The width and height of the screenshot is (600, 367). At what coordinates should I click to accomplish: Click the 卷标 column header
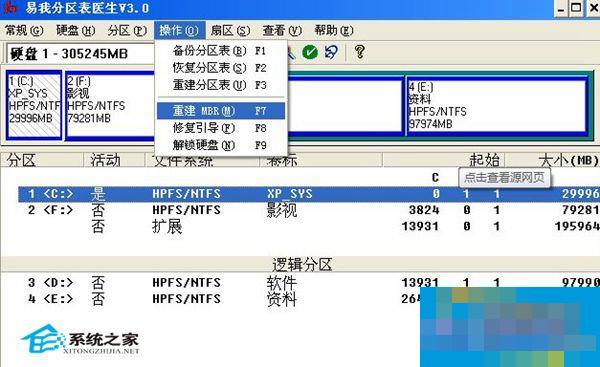321,161
